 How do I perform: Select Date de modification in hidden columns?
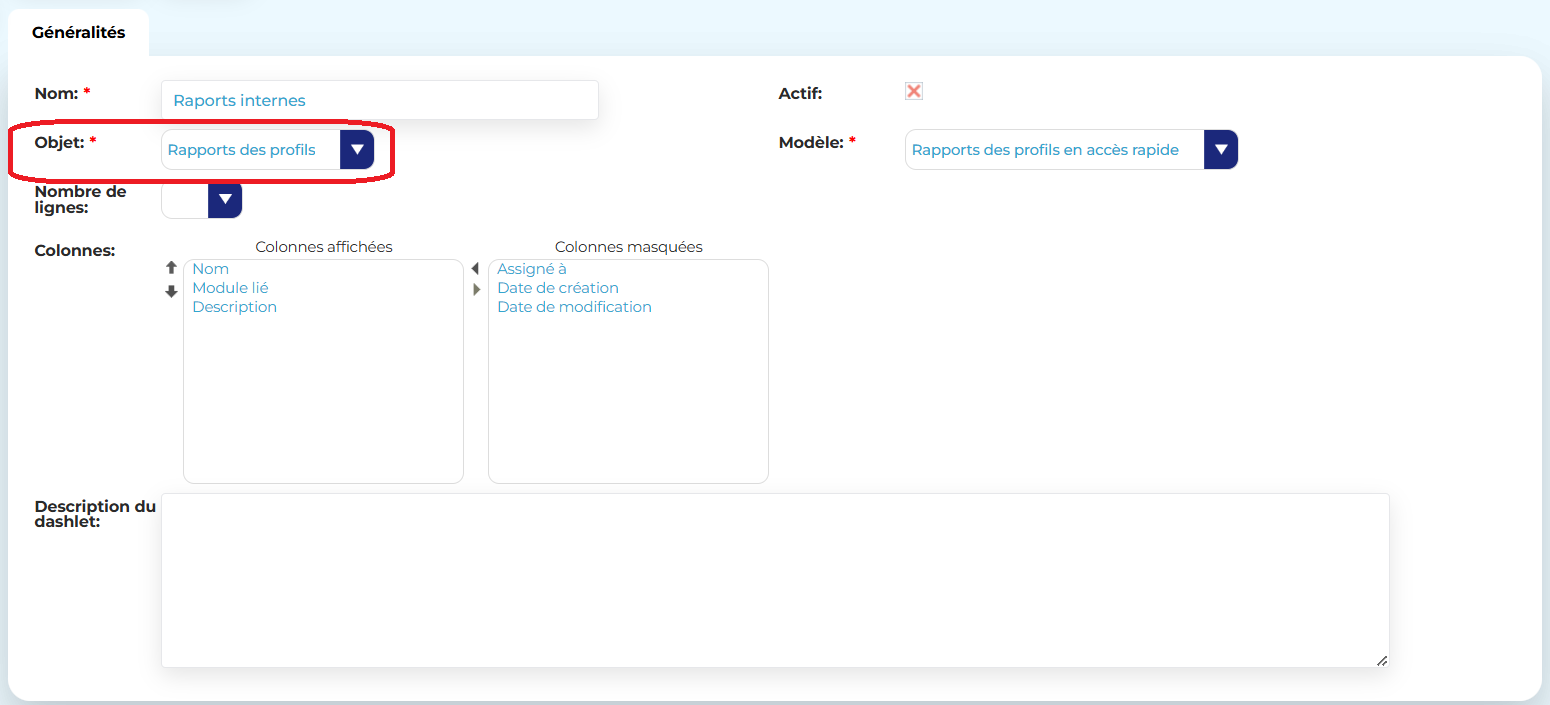tap(574, 307)
